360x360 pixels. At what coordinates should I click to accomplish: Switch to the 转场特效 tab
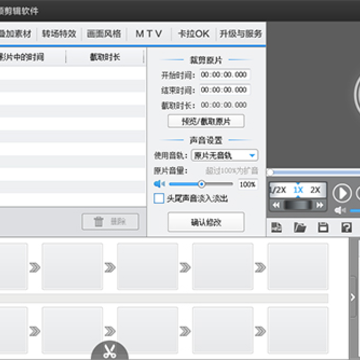pos(59,34)
